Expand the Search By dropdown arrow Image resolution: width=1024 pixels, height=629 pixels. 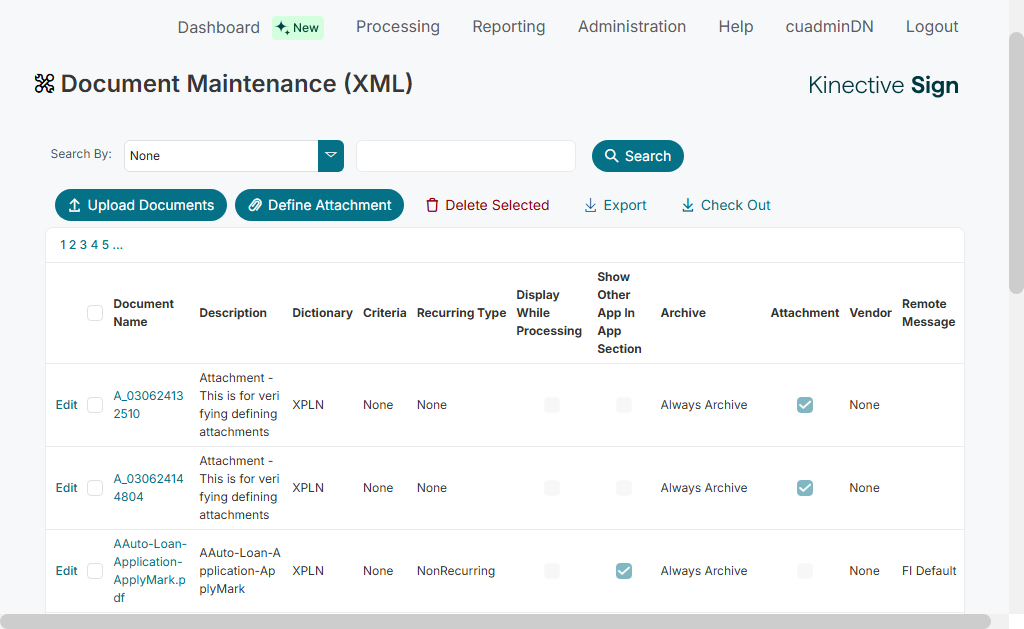[331, 156]
